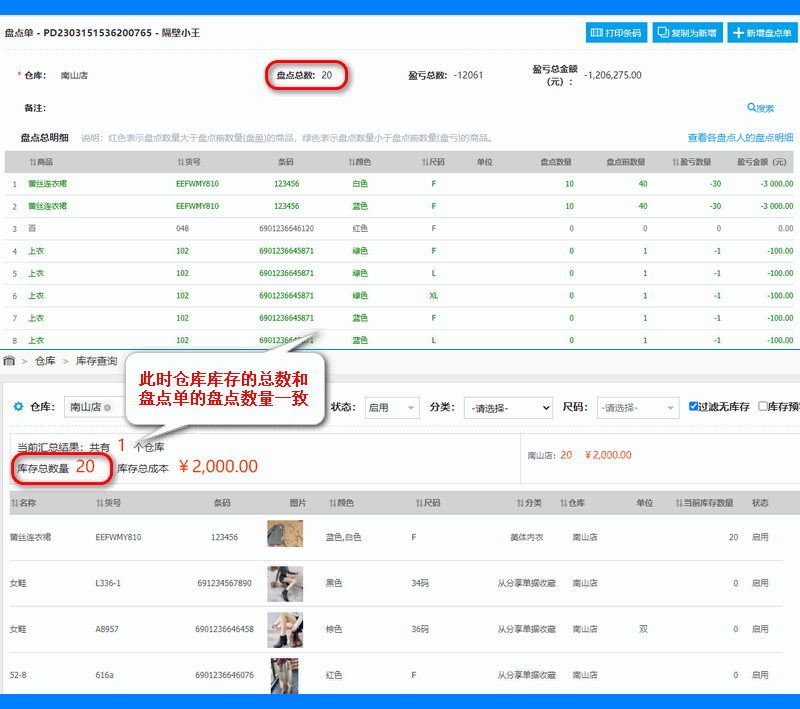Remove 南山店 tag with the x icon
The height and width of the screenshot is (709, 800).
coord(107,408)
